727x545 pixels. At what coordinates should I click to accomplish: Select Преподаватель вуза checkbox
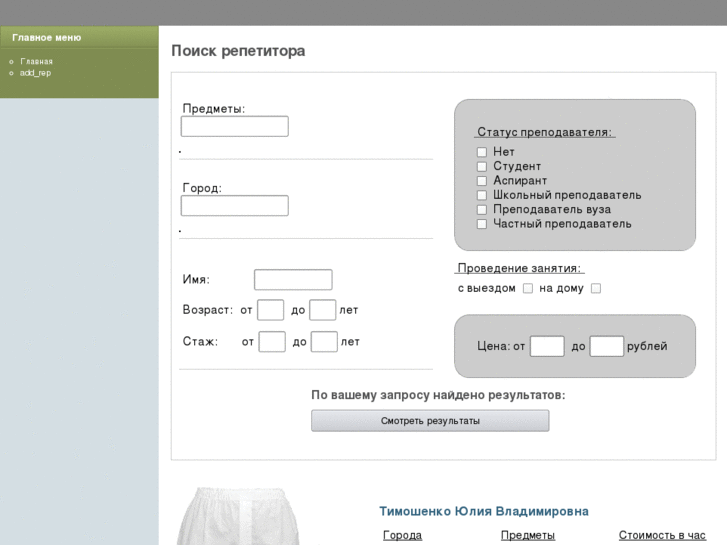pos(482,210)
